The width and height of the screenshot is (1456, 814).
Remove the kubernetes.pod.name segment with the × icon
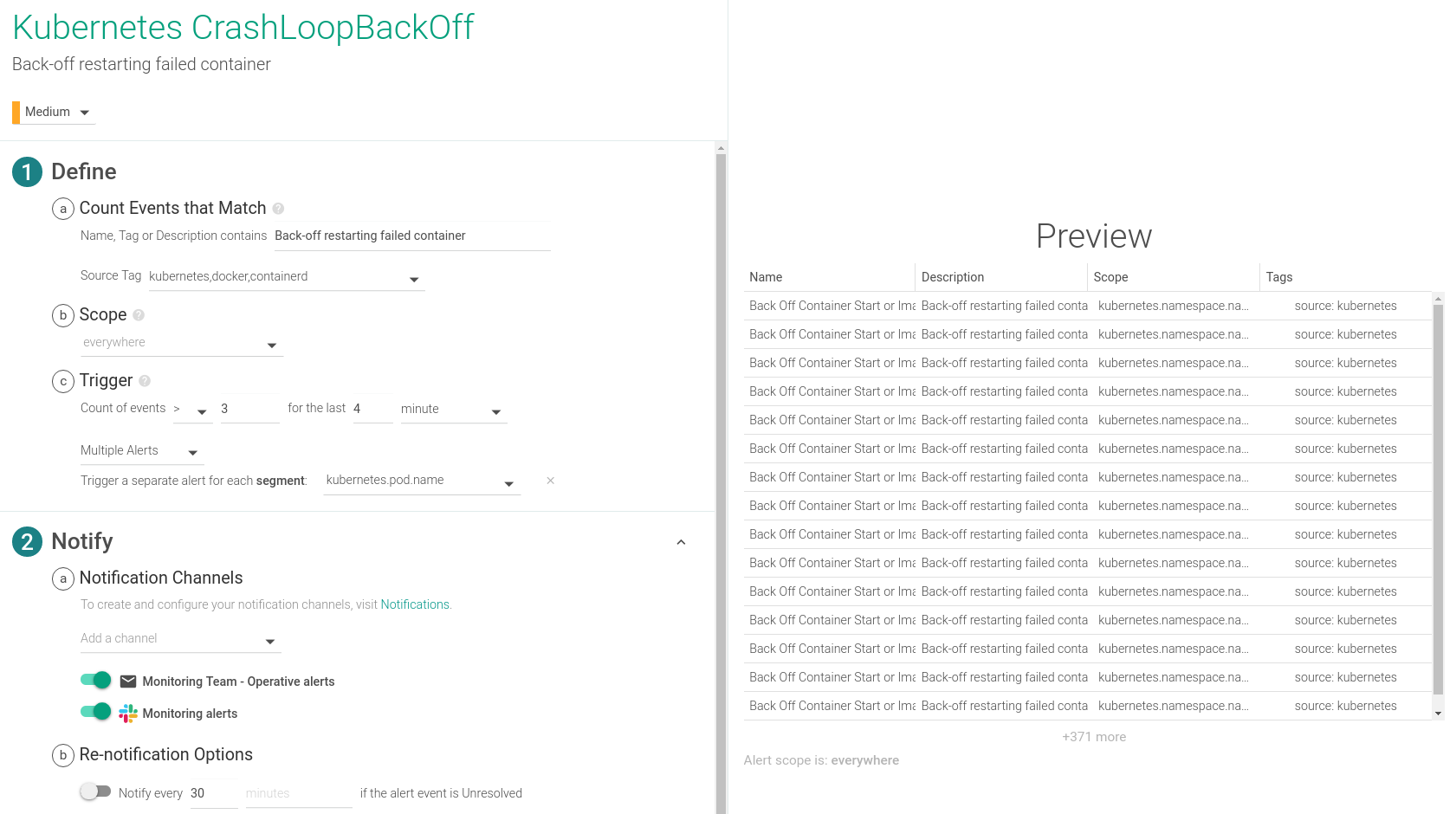click(550, 481)
